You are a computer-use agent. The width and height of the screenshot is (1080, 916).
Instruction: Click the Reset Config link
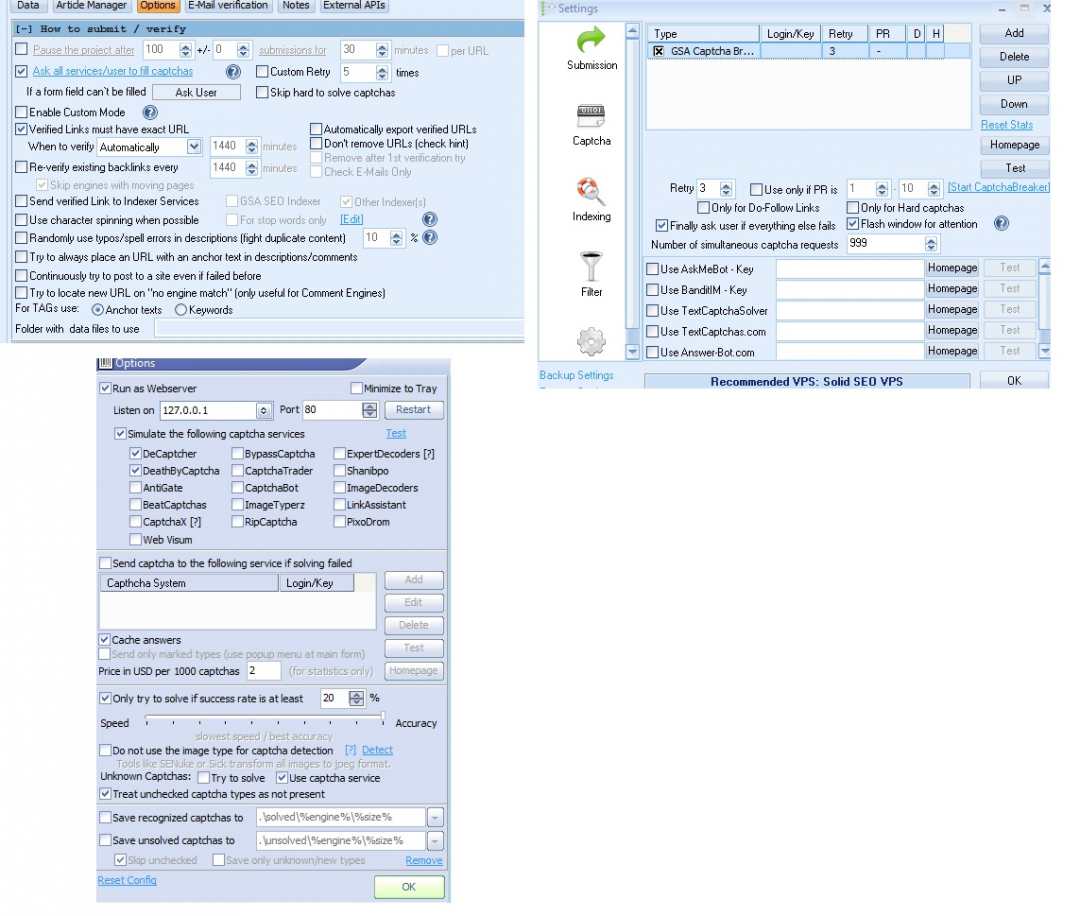[x=127, y=880]
